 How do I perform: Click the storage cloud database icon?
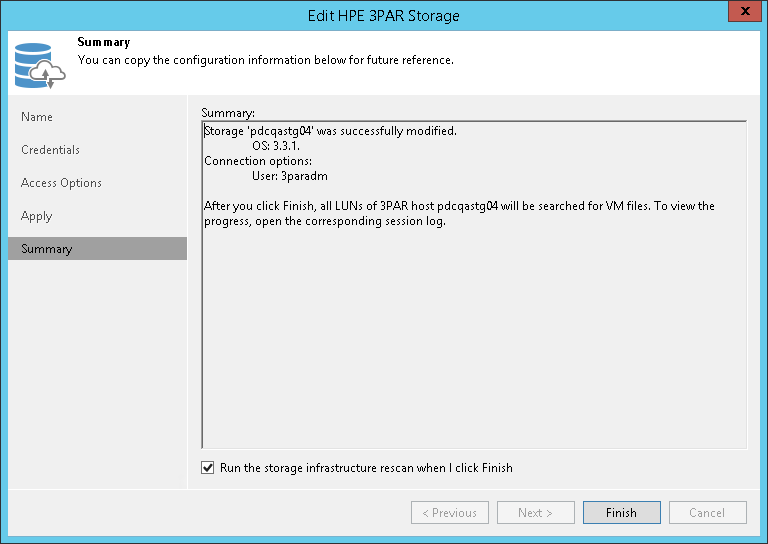tap(40, 66)
